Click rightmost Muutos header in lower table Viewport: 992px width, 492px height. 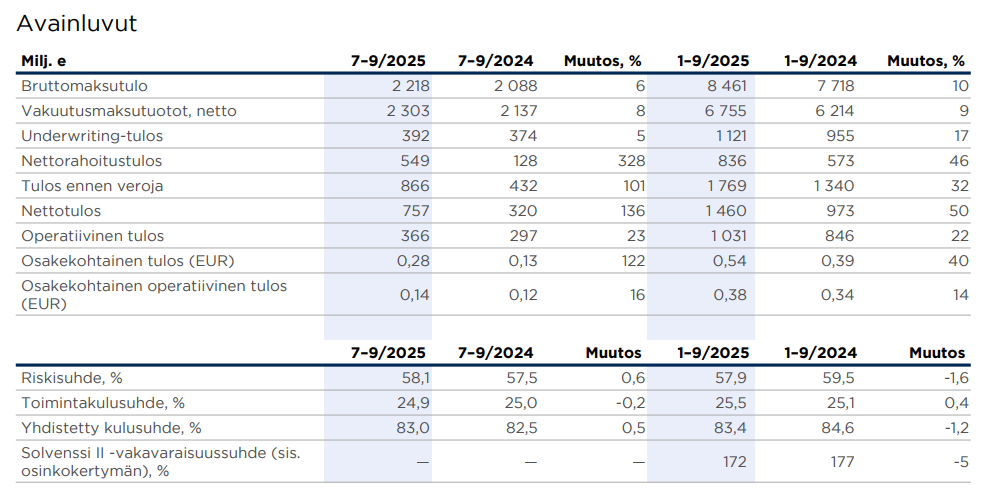(937, 353)
